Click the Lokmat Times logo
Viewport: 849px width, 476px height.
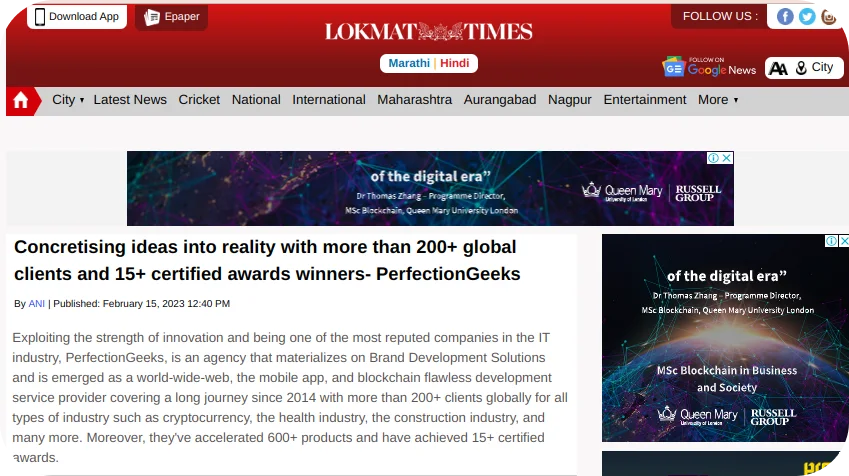tap(428, 31)
